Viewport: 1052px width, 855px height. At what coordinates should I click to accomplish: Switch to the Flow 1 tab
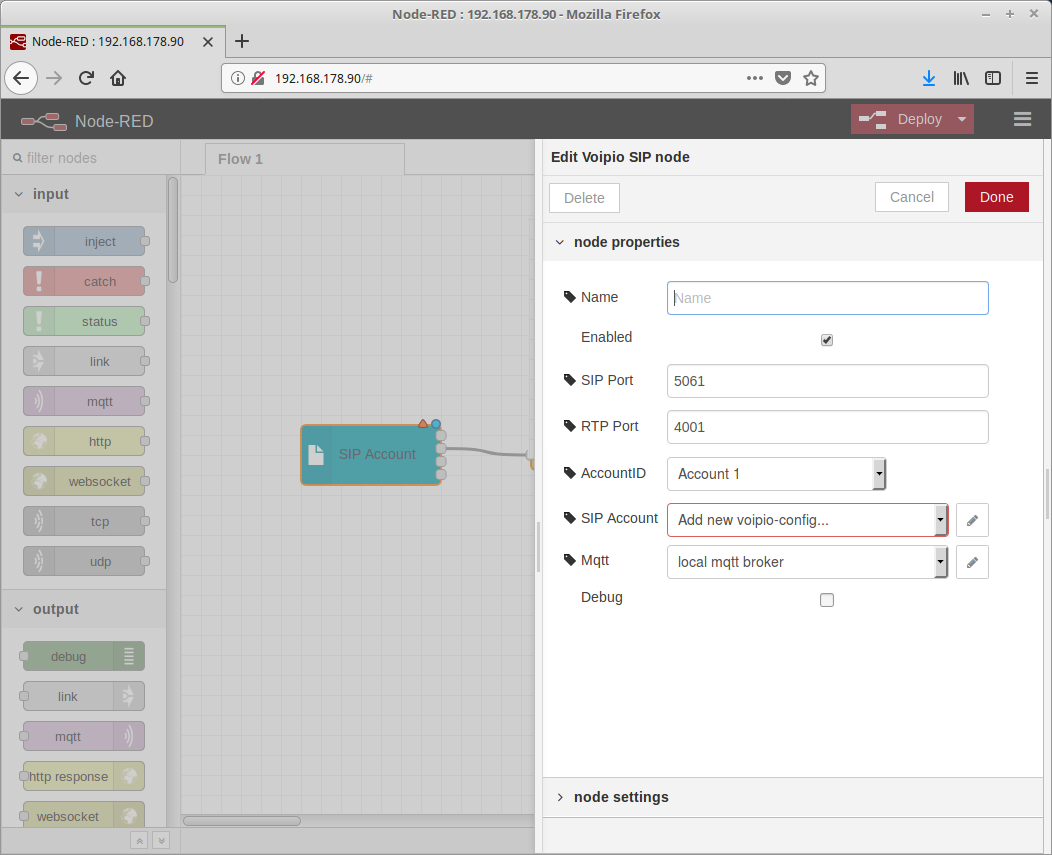[240, 159]
